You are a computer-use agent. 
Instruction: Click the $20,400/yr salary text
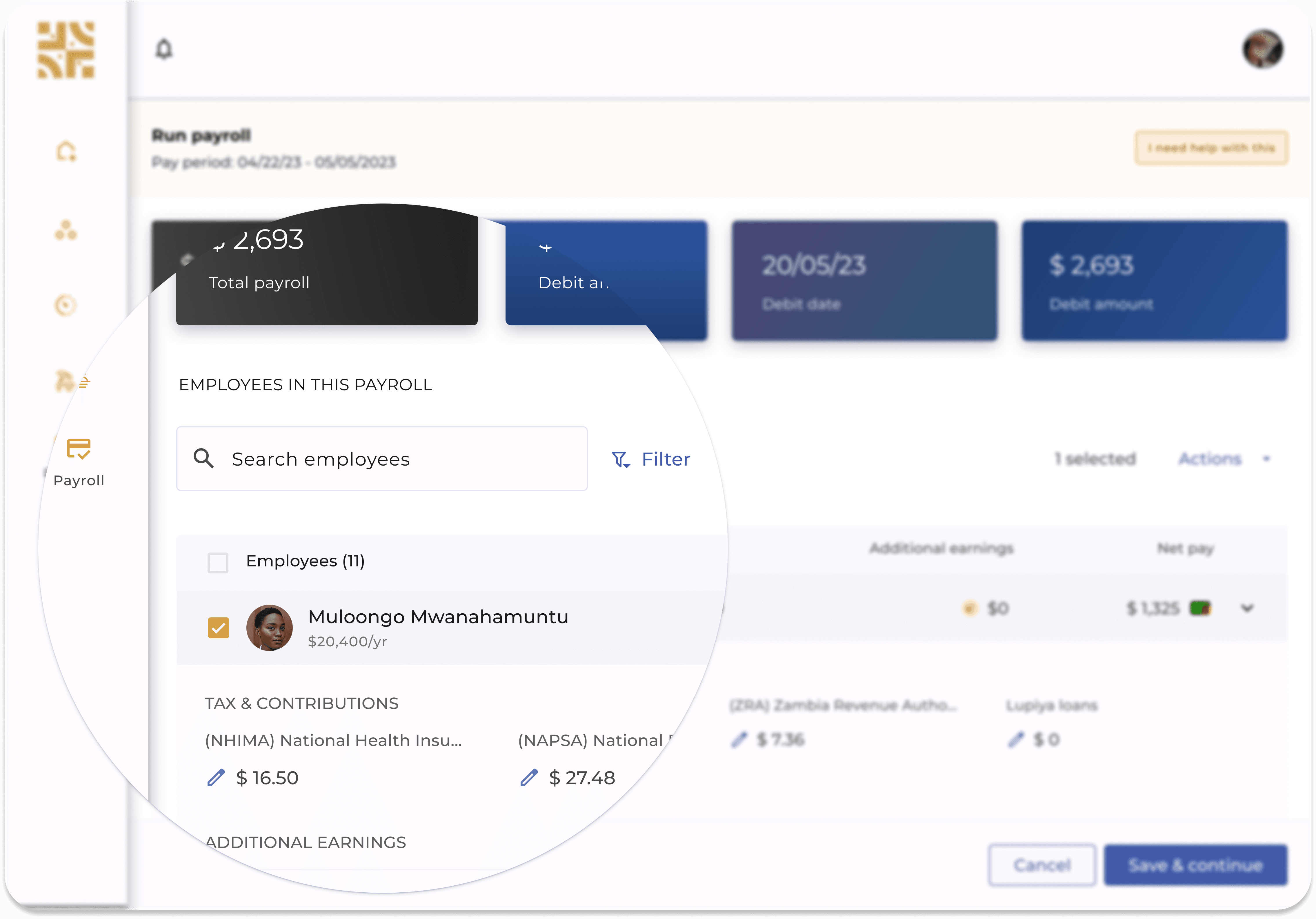(x=348, y=641)
